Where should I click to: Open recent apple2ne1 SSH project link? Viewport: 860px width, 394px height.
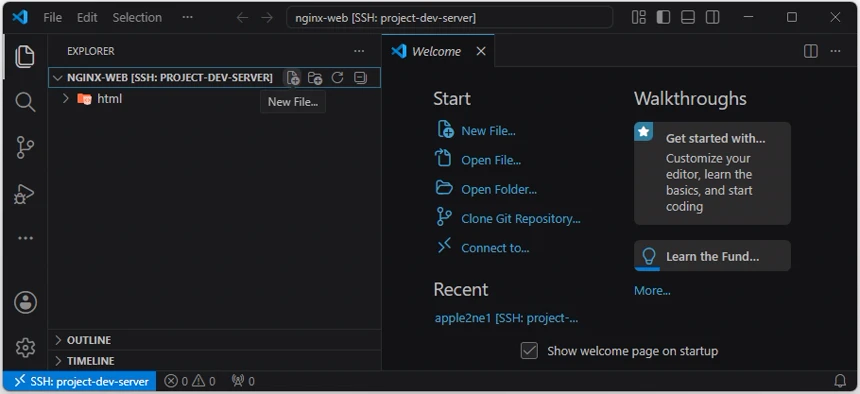506,318
